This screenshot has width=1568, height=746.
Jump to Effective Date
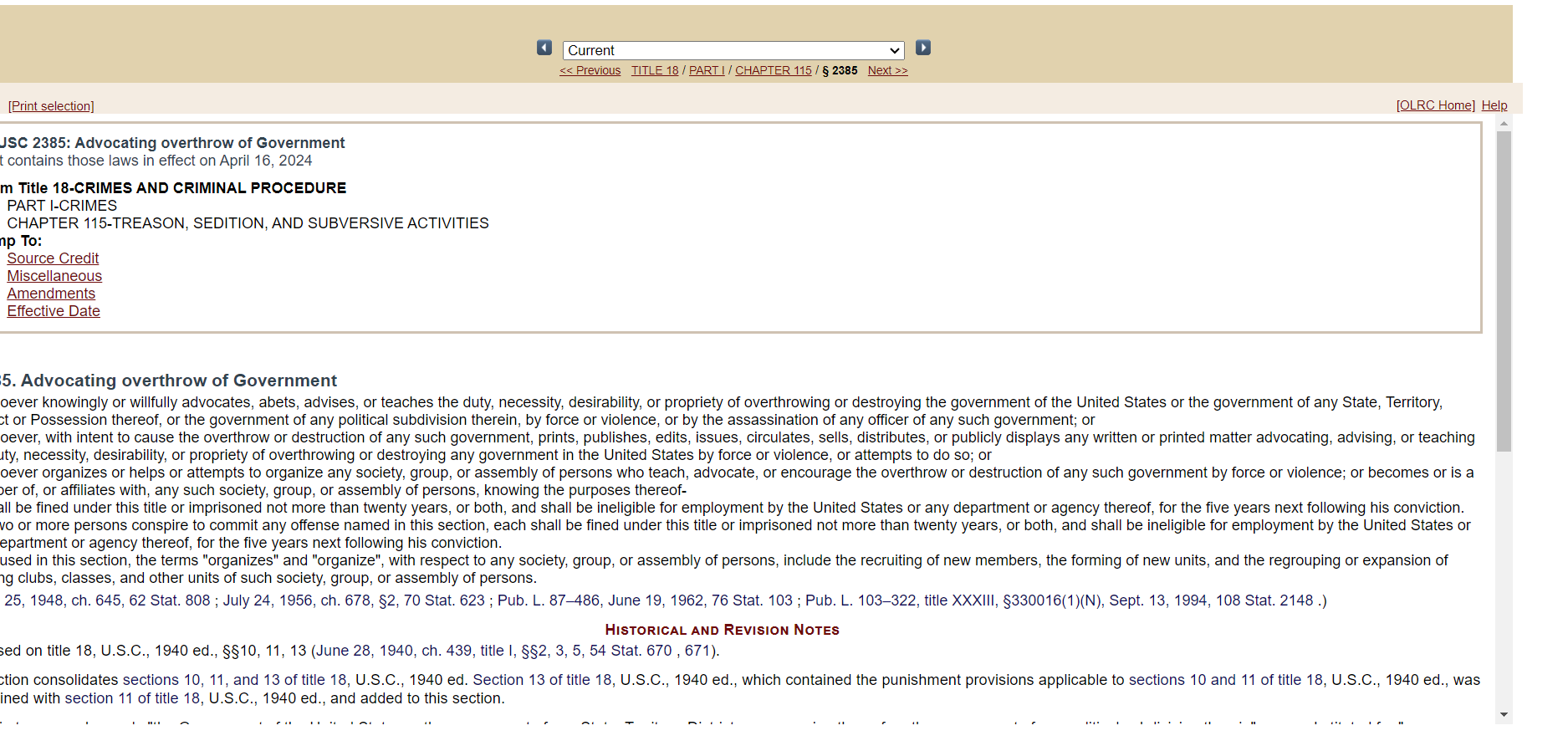point(54,311)
